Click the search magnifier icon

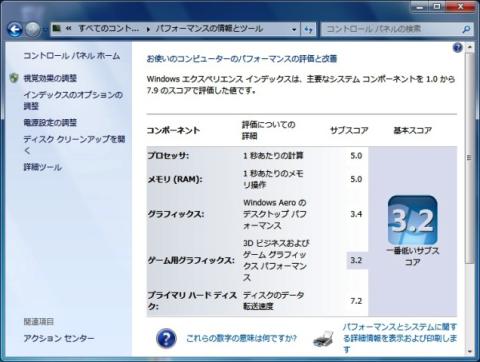point(466,29)
